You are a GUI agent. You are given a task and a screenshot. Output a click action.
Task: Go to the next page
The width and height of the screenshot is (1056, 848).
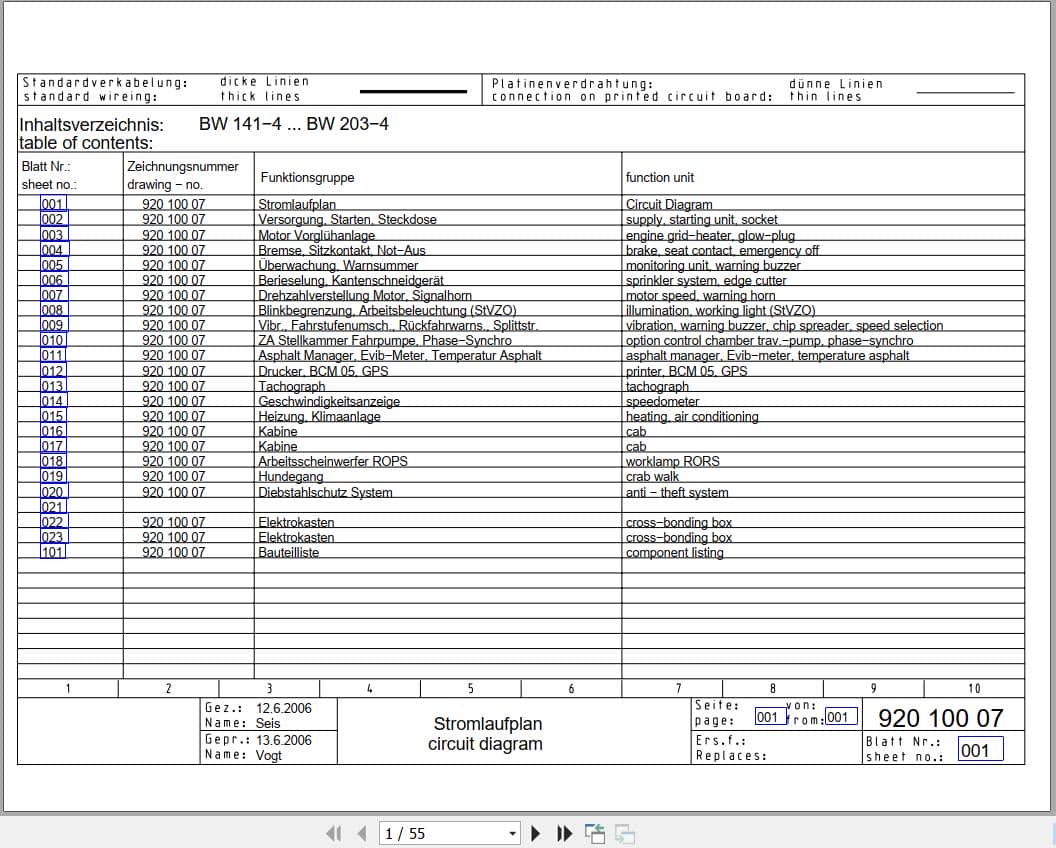(x=536, y=833)
